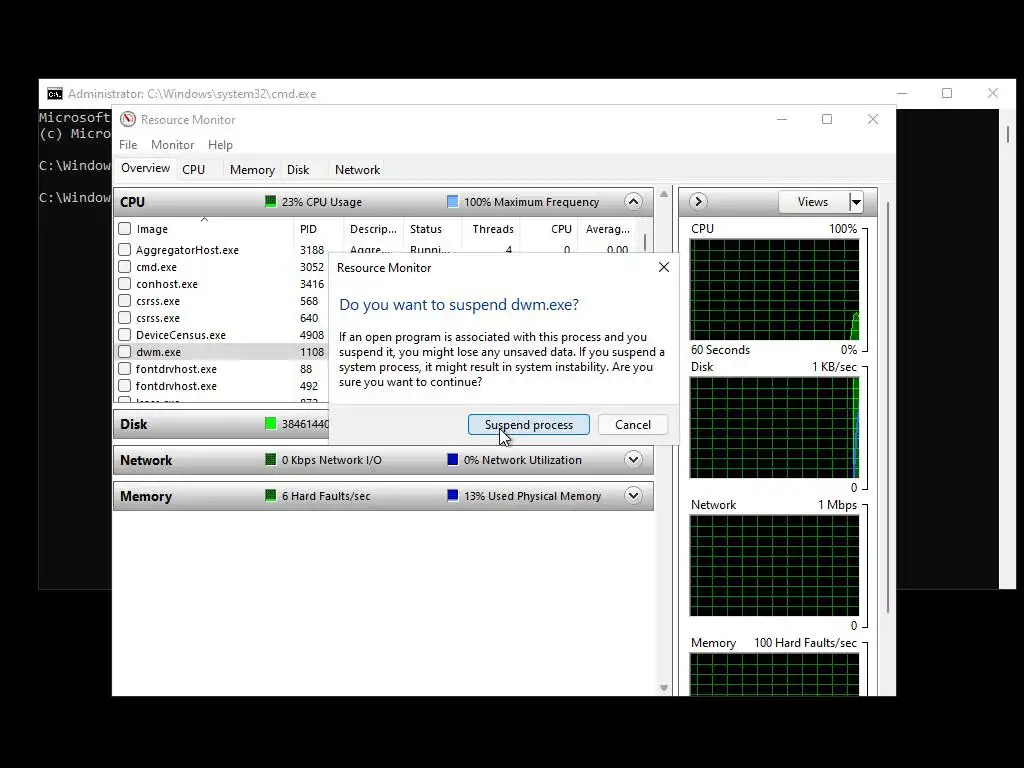Sort by the Image column header

[x=204, y=229]
